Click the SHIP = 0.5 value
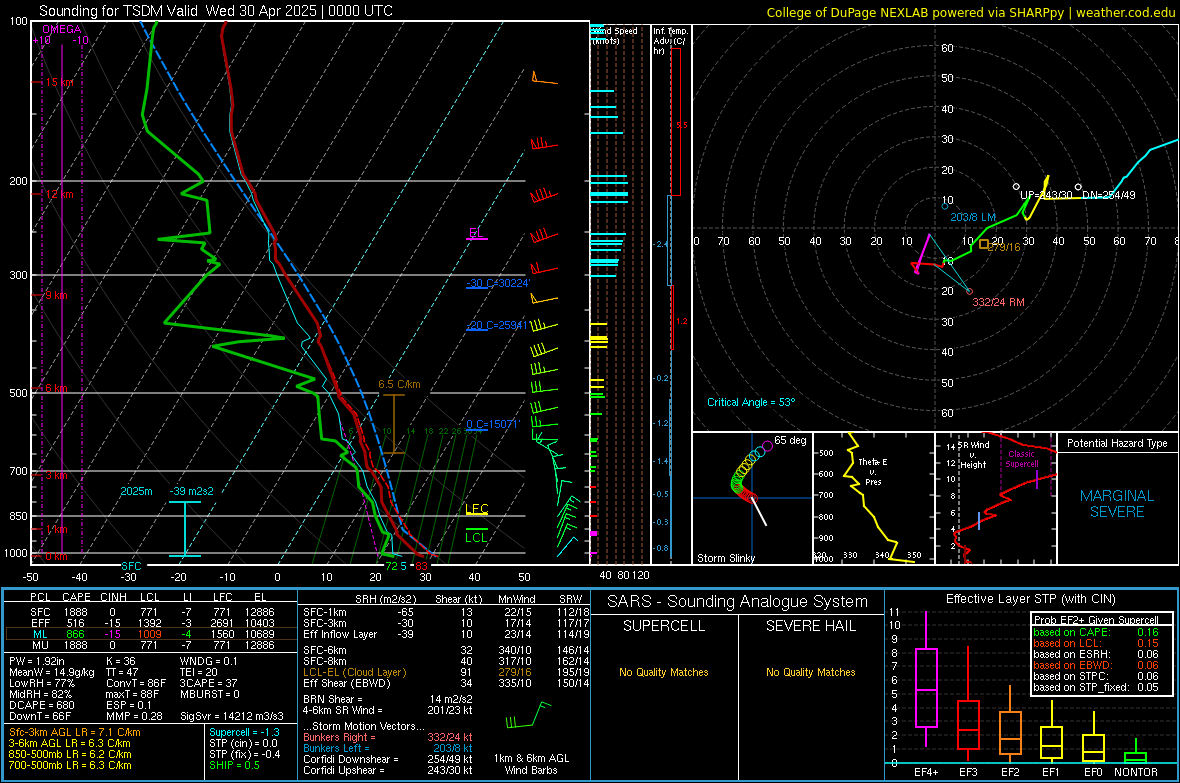The height and width of the screenshot is (783, 1180). pyautogui.click(x=234, y=765)
